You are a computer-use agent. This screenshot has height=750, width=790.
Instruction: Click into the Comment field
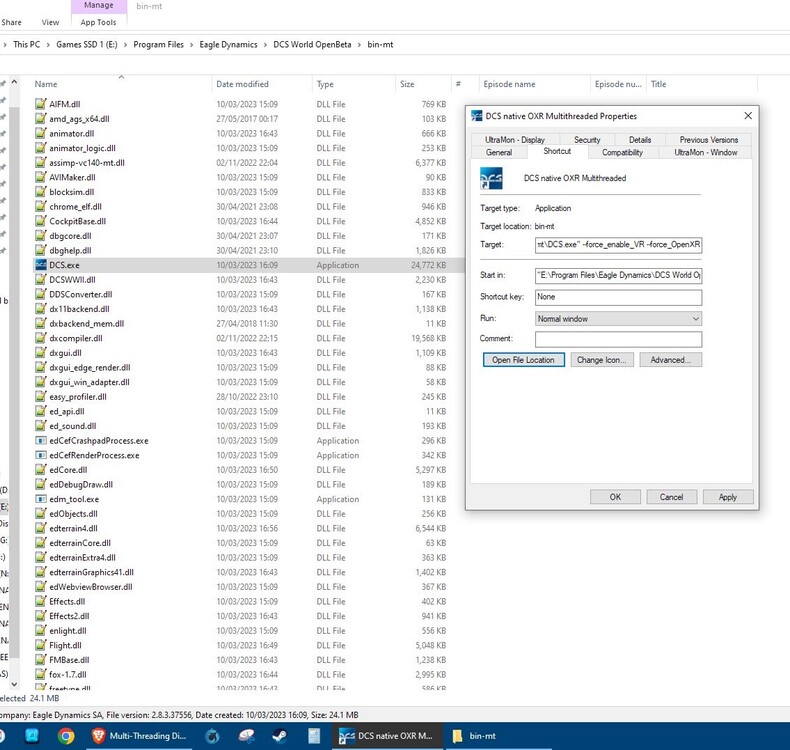pyautogui.click(x=618, y=339)
